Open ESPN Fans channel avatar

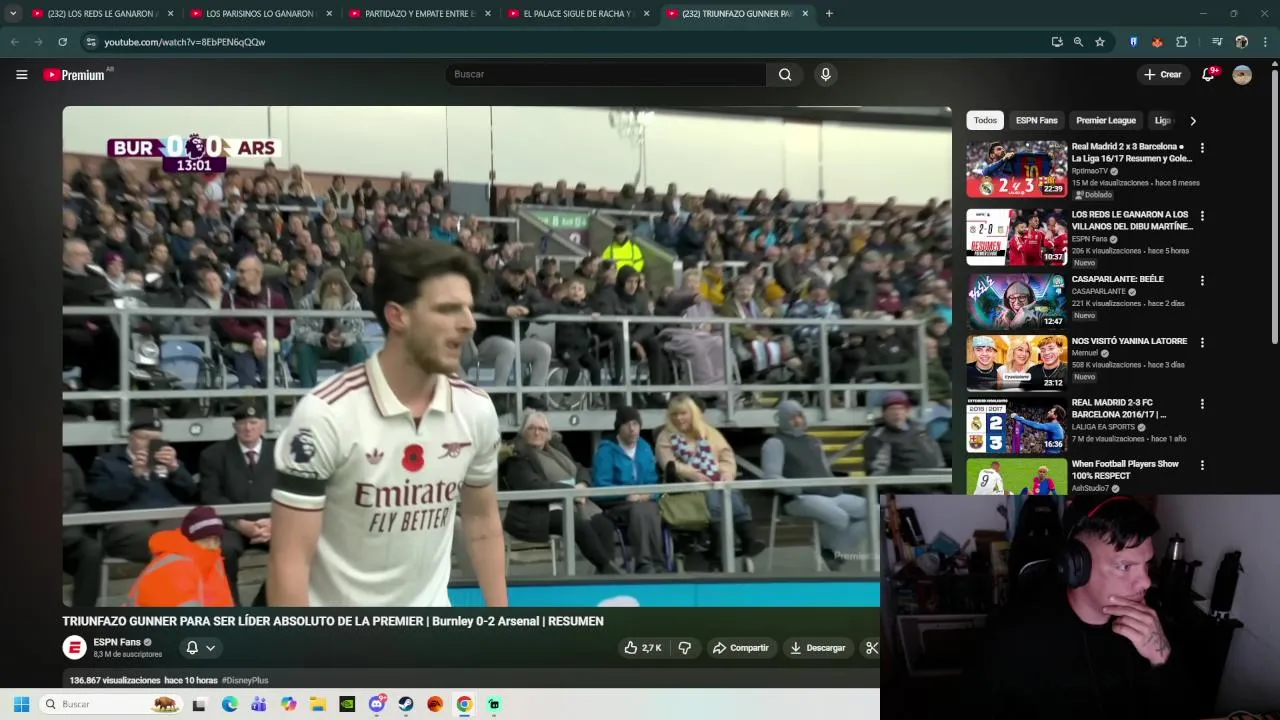74,648
